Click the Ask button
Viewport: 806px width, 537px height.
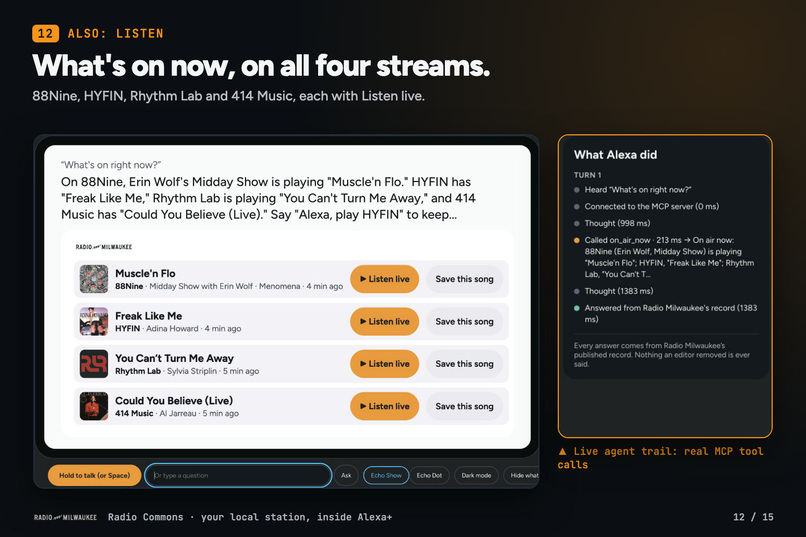pyautogui.click(x=346, y=475)
